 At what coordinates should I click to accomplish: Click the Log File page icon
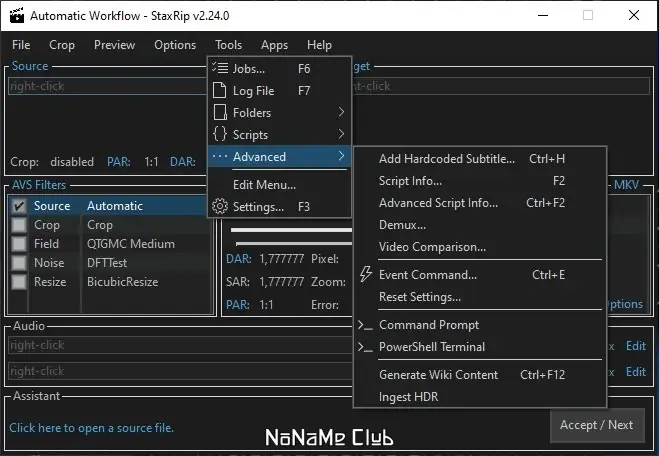click(x=219, y=90)
